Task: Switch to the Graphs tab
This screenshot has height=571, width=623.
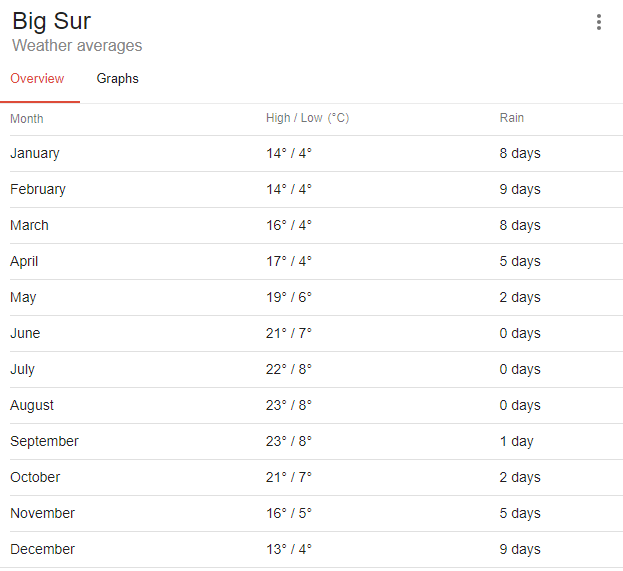Action: [117, 79]
